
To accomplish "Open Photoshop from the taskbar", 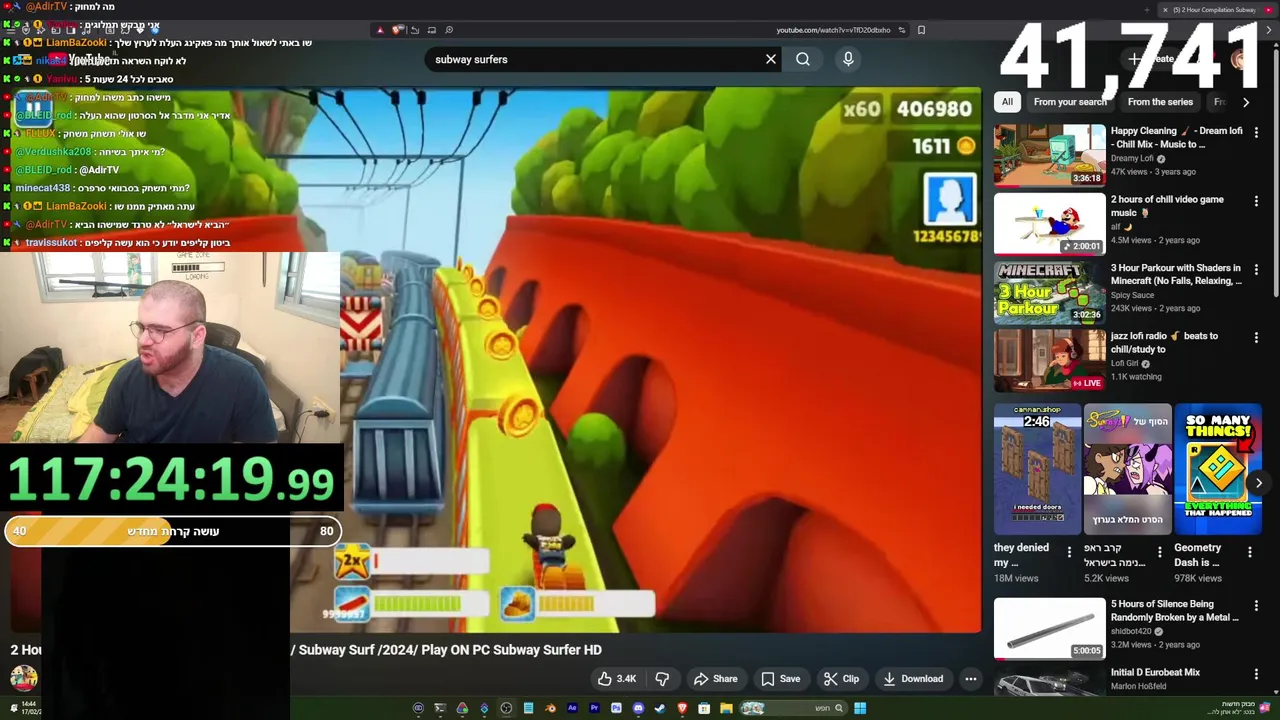I will [x=616, y=708].
